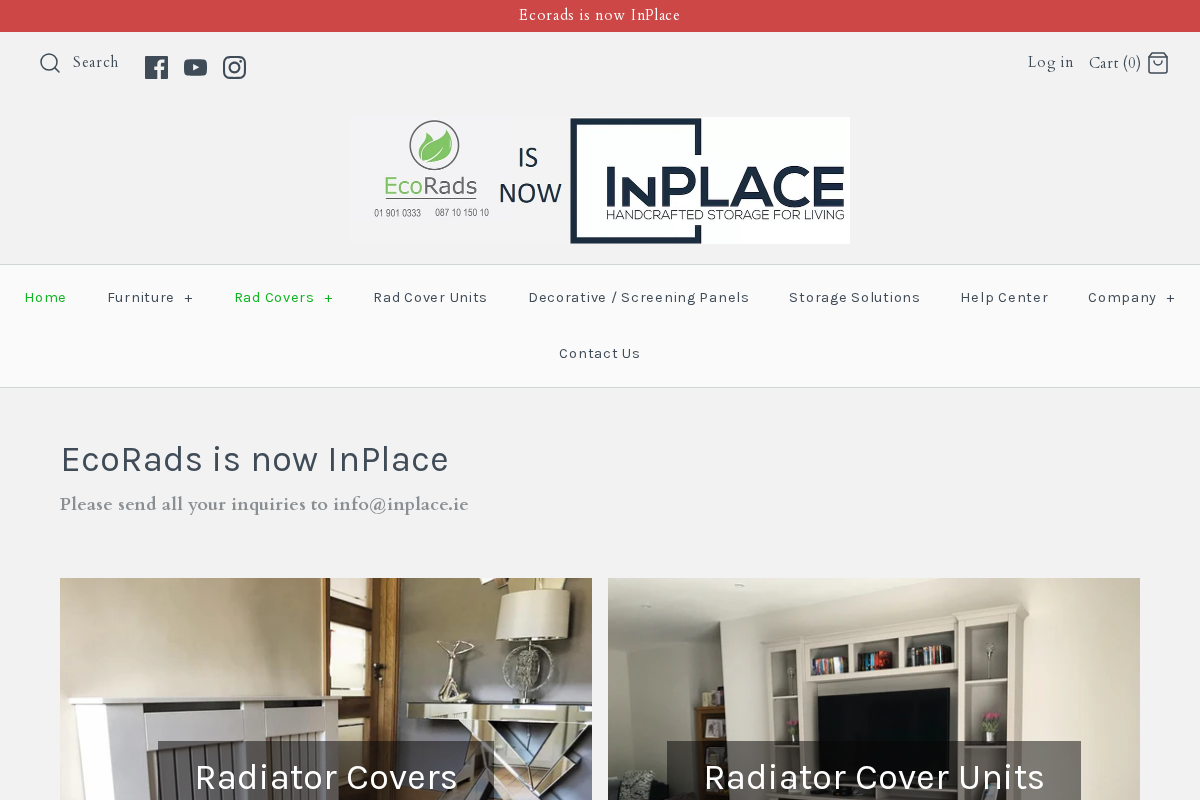This screenshot has height=800, width=1200.
Task: Open the Storage Solutions menu item
Action: click(x=854, y=297)
